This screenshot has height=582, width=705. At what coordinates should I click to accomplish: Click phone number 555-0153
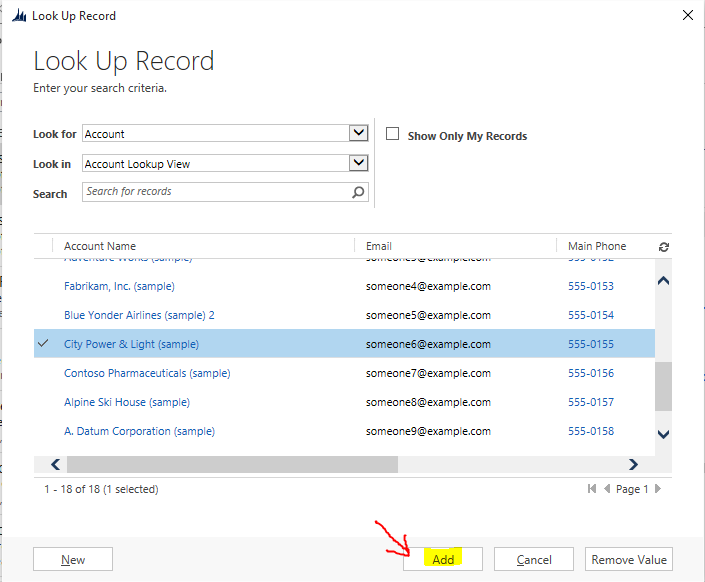pyautogui.click(x=591, y=286)
